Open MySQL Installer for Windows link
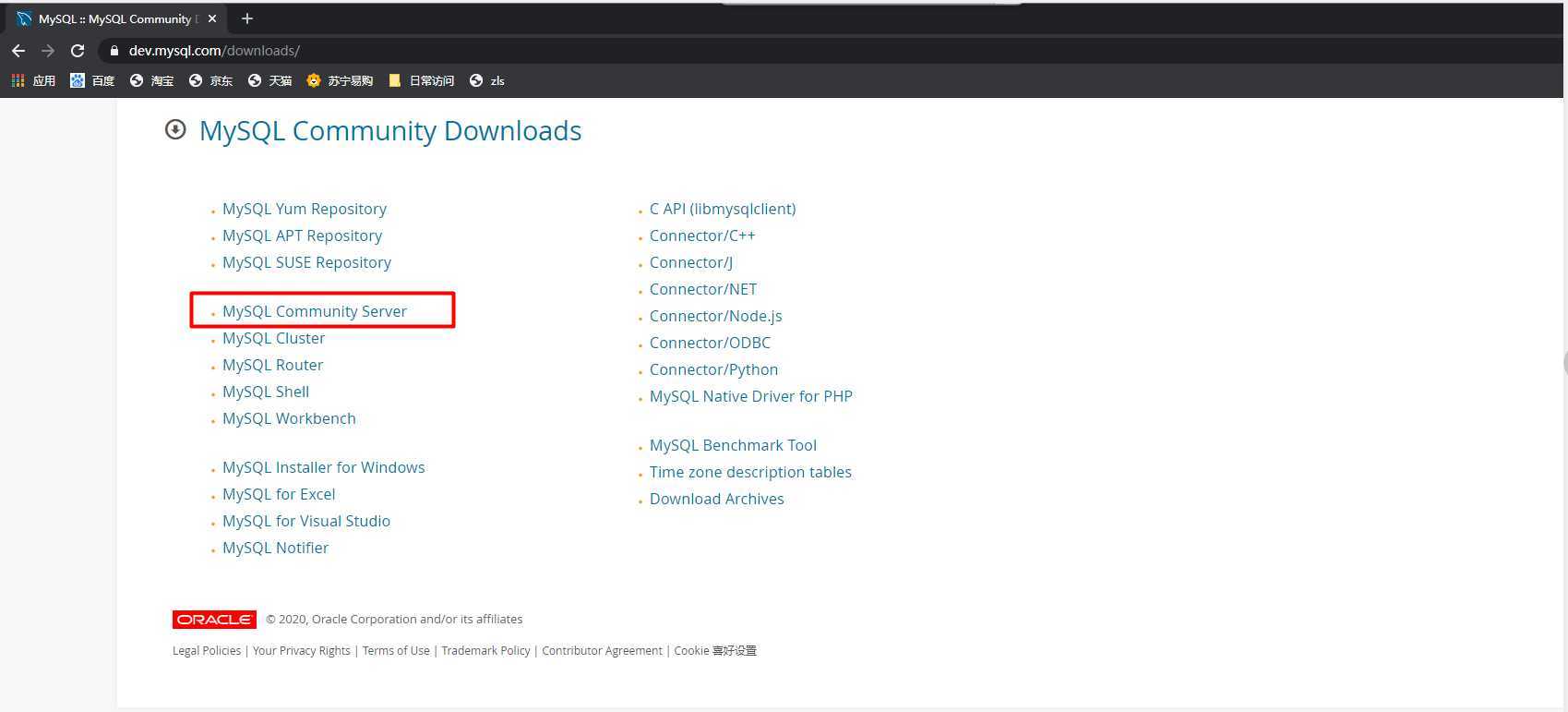Image resolution: width=1568 pixels, height=712 pixels. pyautogui.click(x=324, y=467)
